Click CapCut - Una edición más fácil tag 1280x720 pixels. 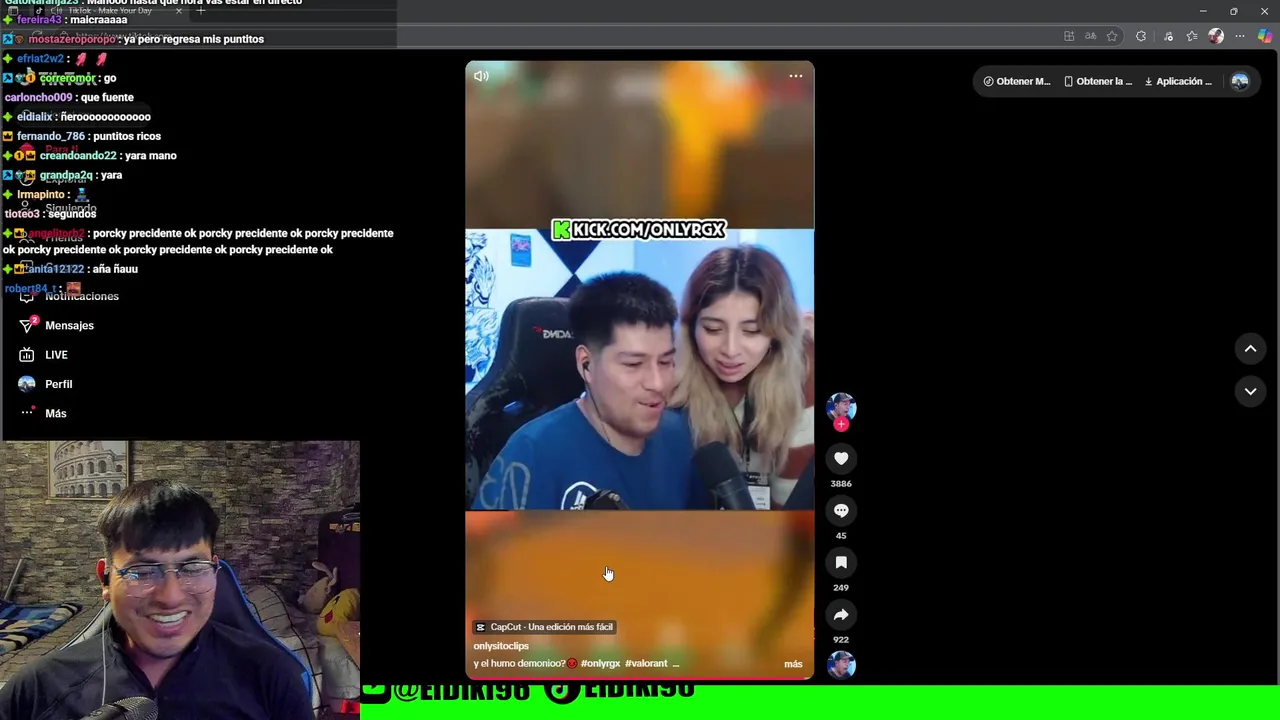544,627
